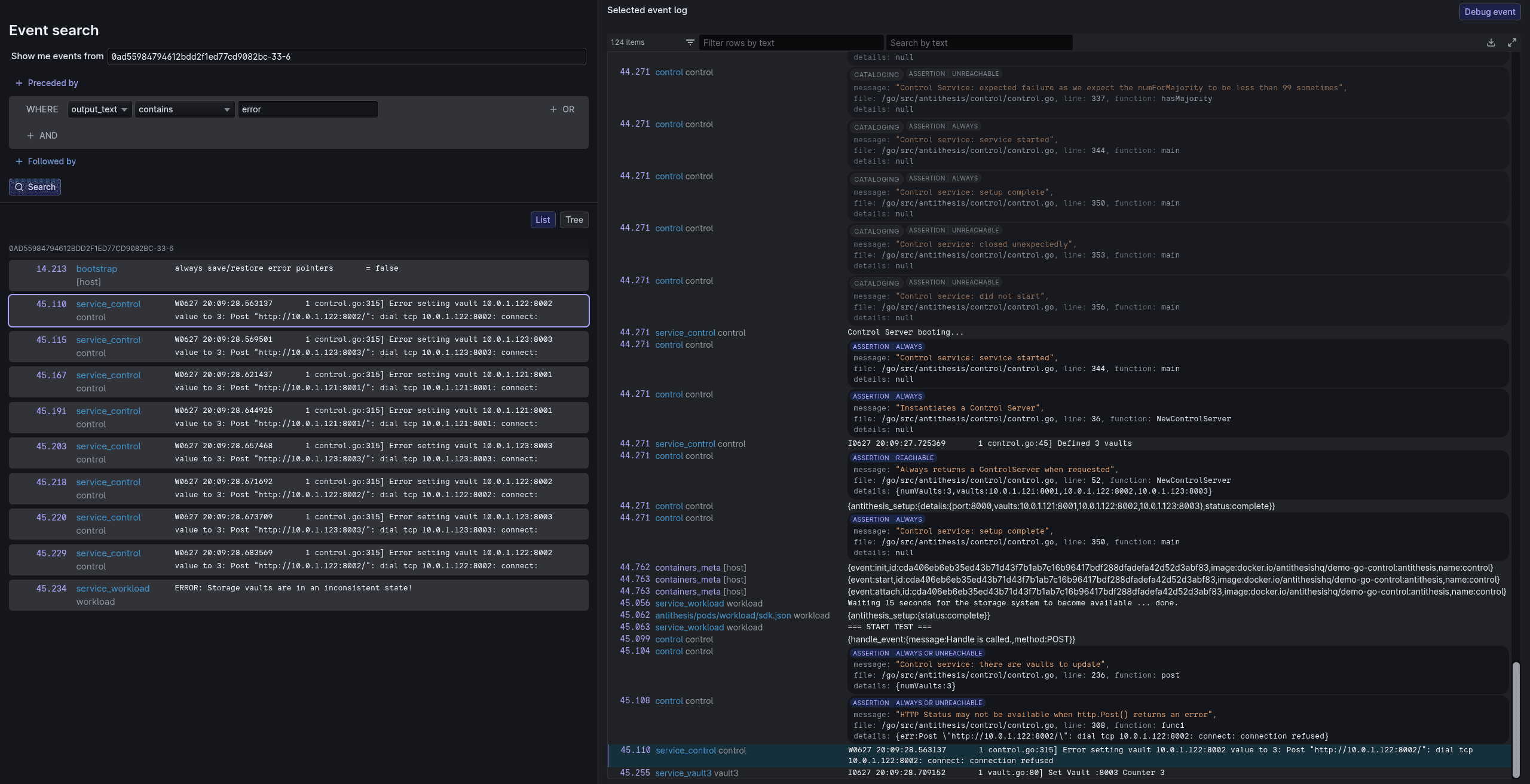Viewport: 1530px width, 784px height.
Task: Click highlighted 45.110 service_control log row
Action: (1060, 755)
